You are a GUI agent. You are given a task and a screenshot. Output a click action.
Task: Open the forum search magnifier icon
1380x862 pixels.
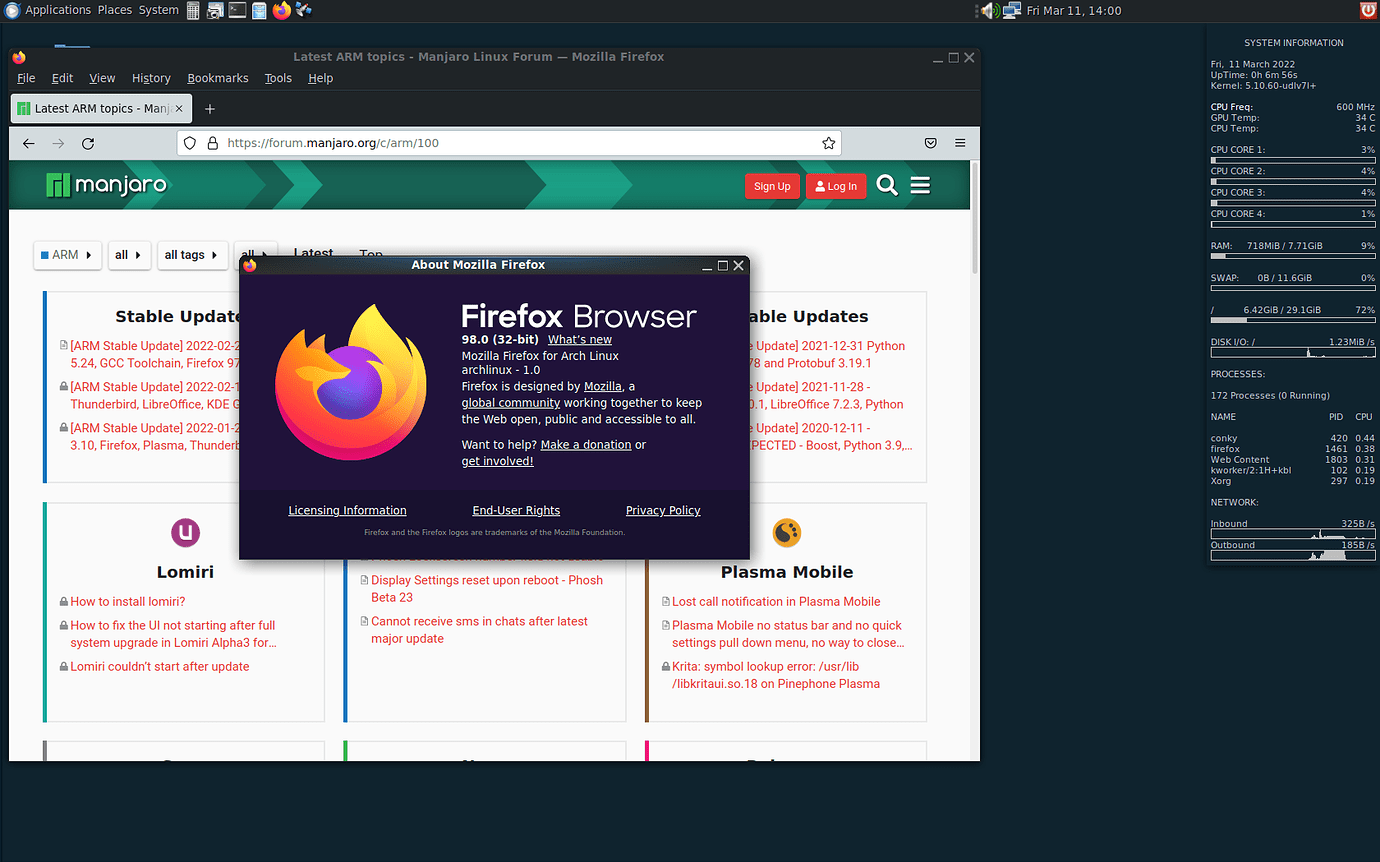tap(887, 185)
